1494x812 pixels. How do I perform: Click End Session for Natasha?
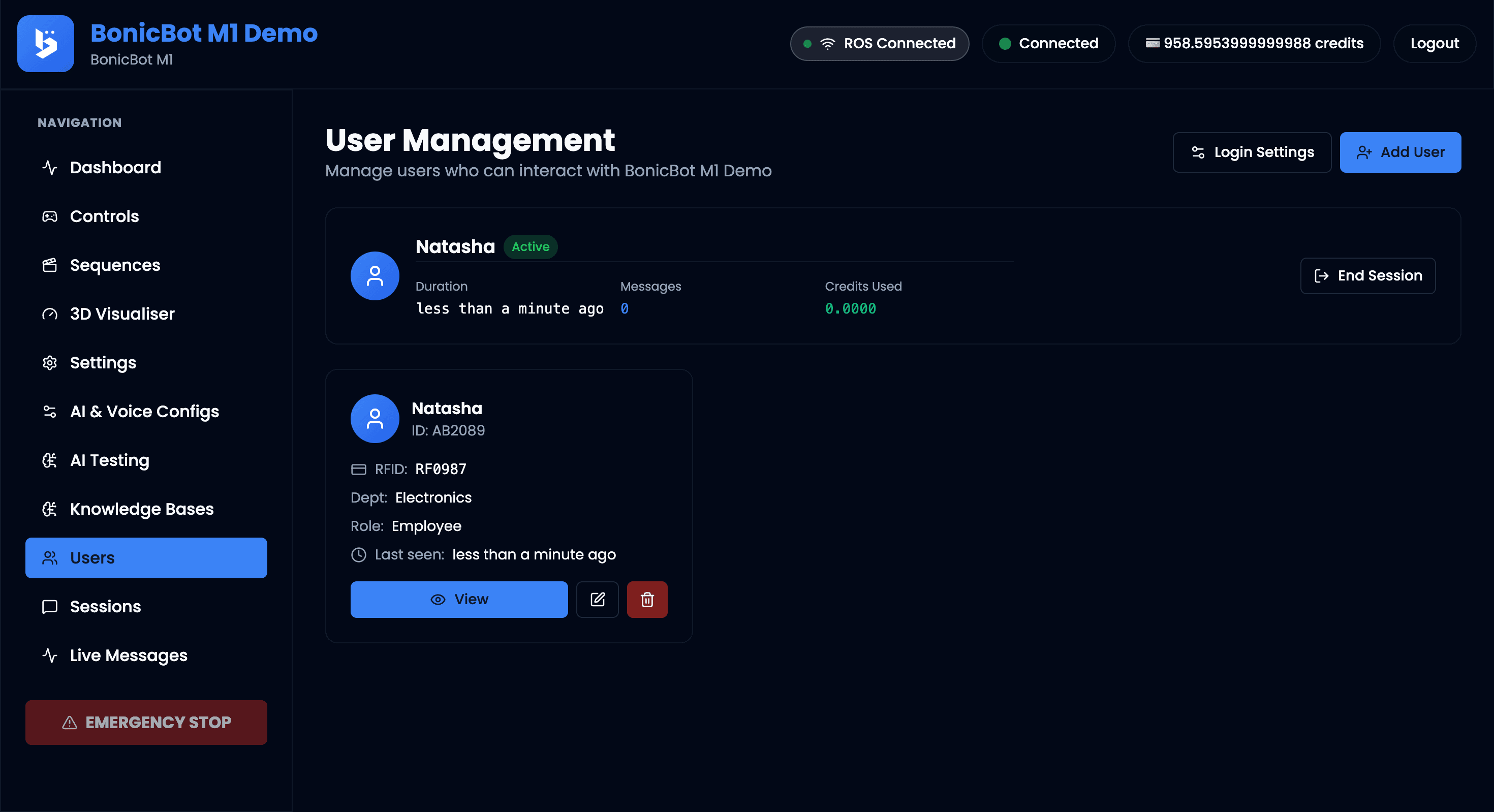pyautogui.click(x=1367, y=275)
